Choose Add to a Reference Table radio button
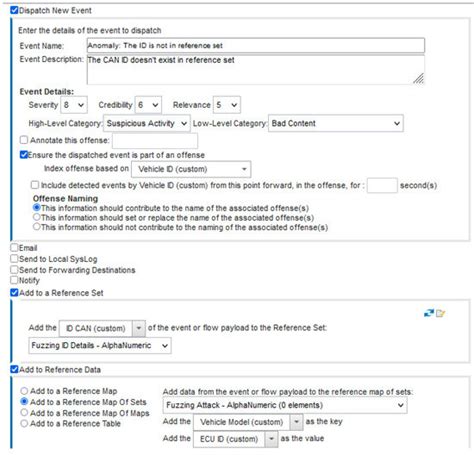The height and width of the screenshot is (455, 474). tap(24, 424)
